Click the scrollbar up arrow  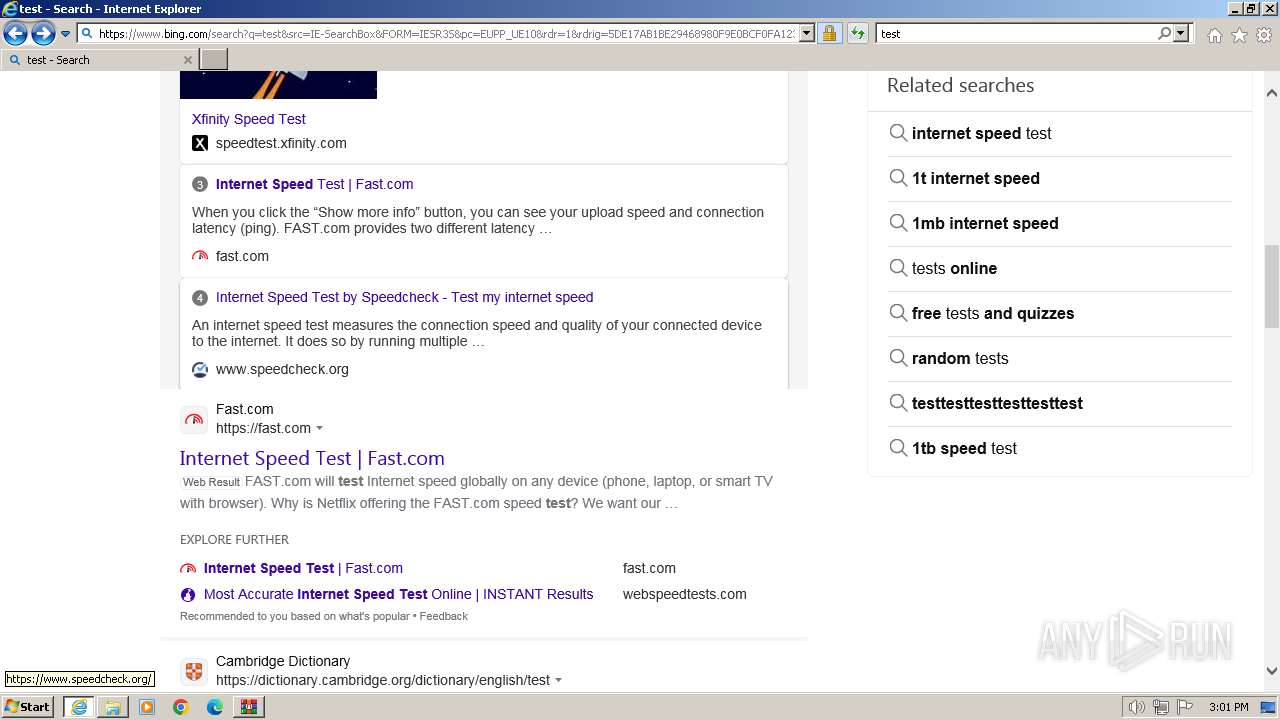1272,93
